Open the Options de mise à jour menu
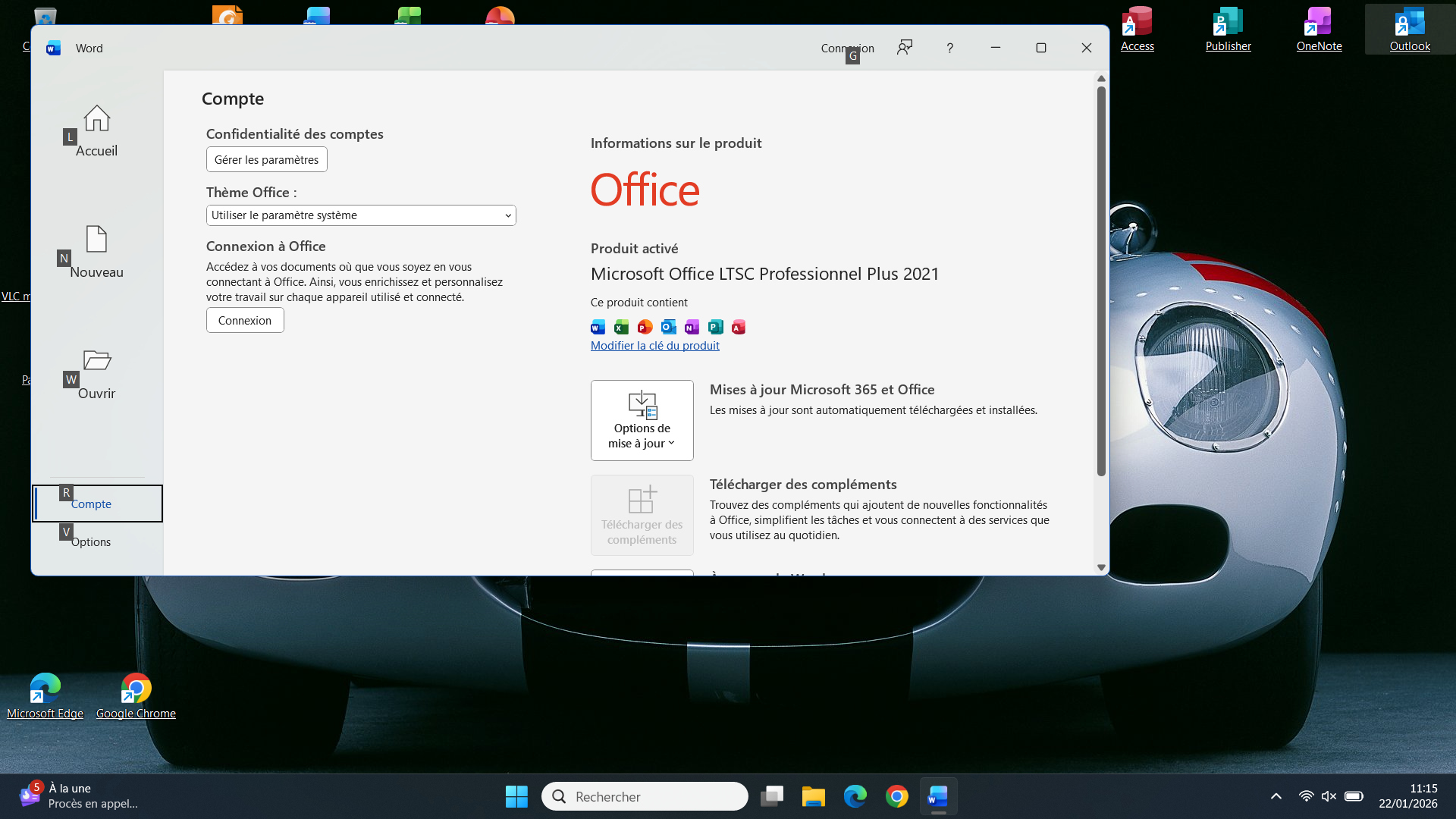 642,420
